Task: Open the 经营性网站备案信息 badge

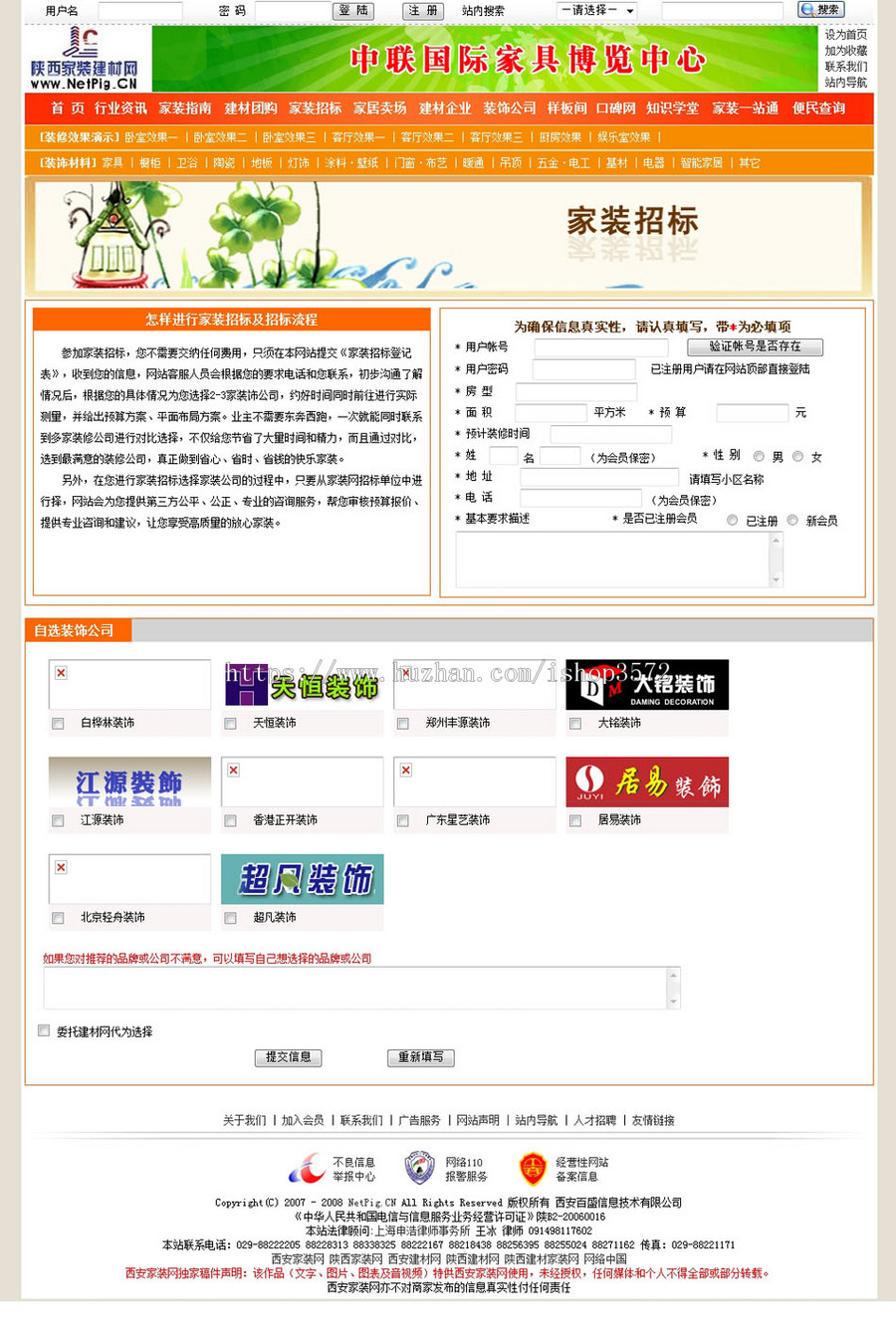Action: (533, 1167)
